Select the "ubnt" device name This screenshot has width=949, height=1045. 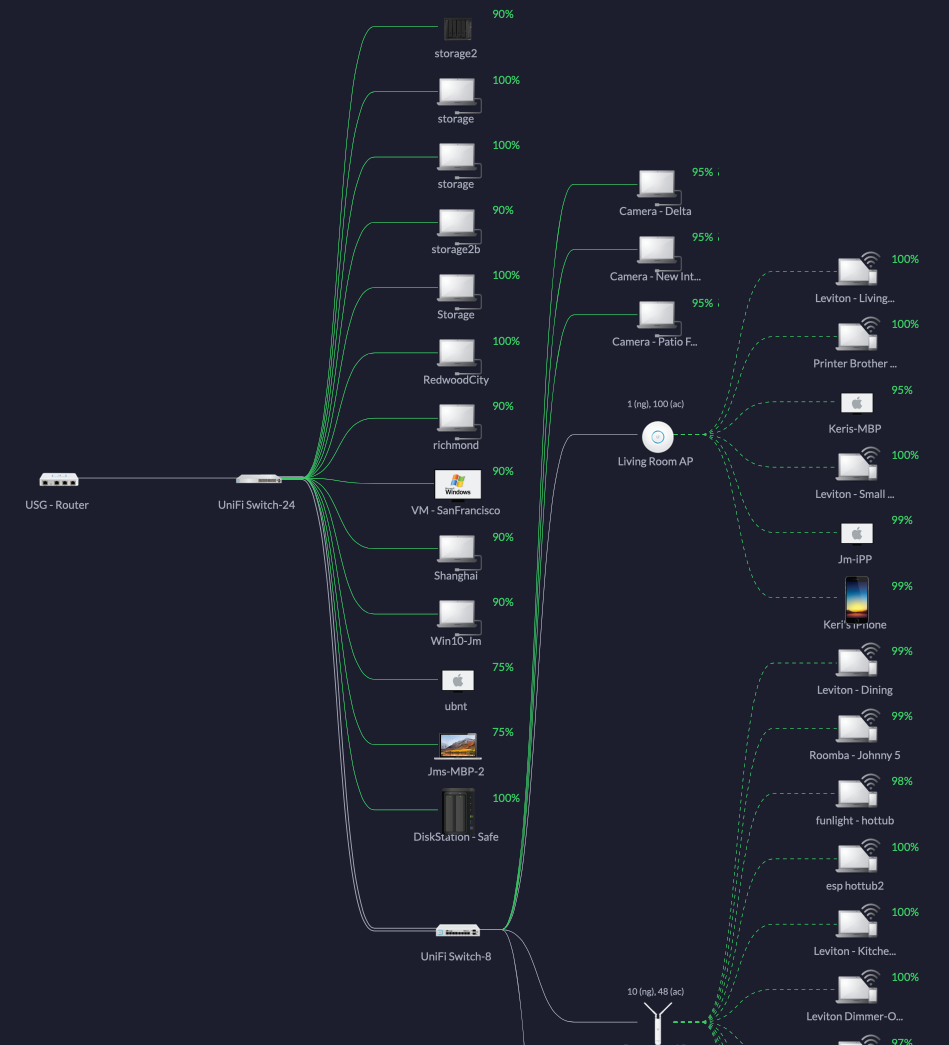pyautogui.click(x=456, y=707)
